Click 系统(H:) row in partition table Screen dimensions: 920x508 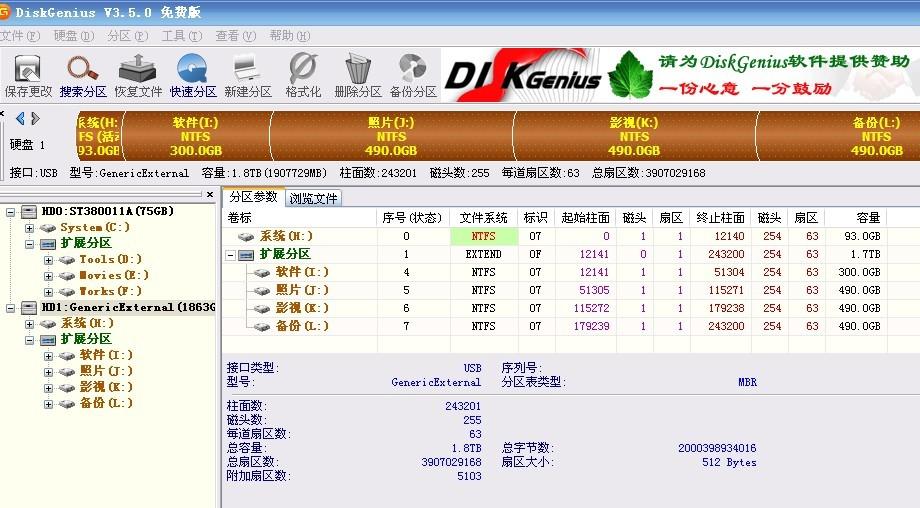[x=555, y=236]
